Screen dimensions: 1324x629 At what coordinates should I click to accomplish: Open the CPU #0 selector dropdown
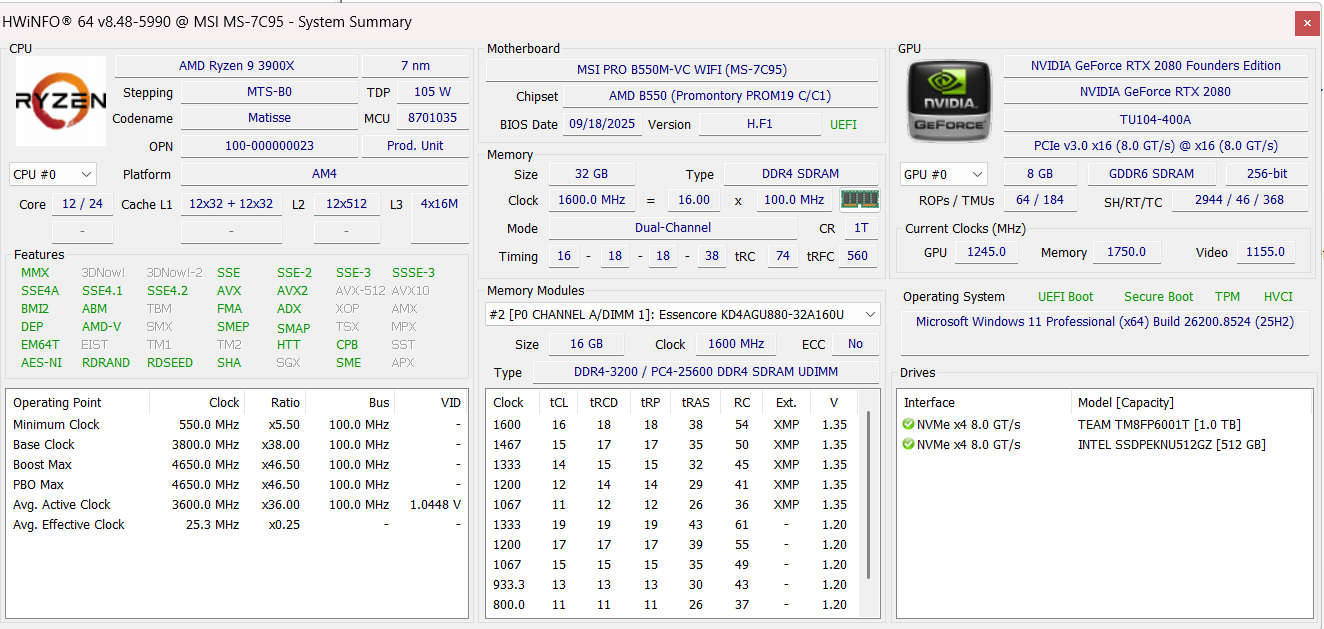tap(53, 174)
